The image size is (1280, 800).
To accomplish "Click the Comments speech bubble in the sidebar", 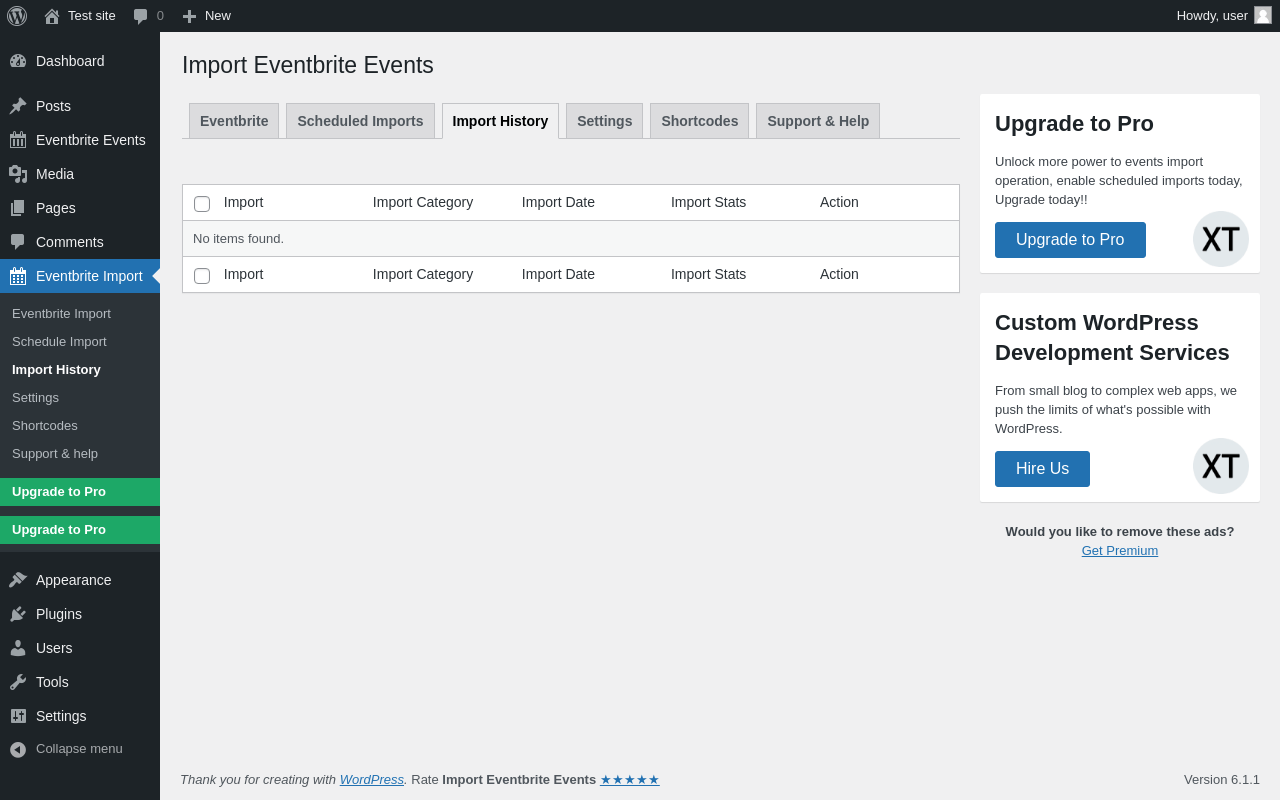I will [18, 242].
